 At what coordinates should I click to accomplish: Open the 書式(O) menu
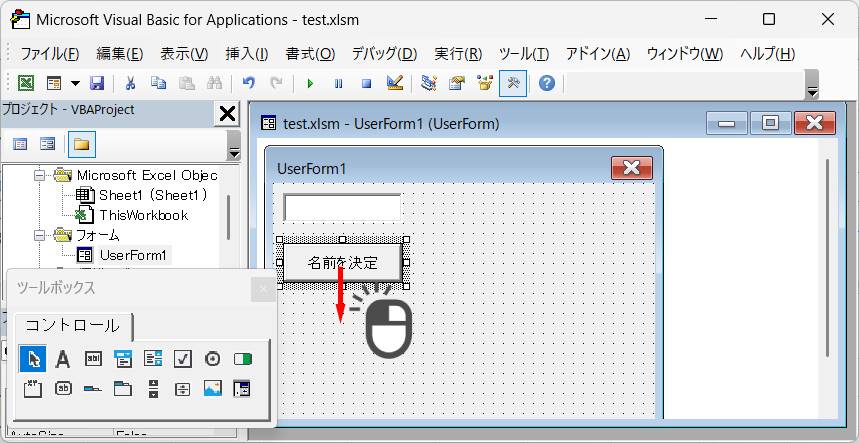click(x=310, y=54)
